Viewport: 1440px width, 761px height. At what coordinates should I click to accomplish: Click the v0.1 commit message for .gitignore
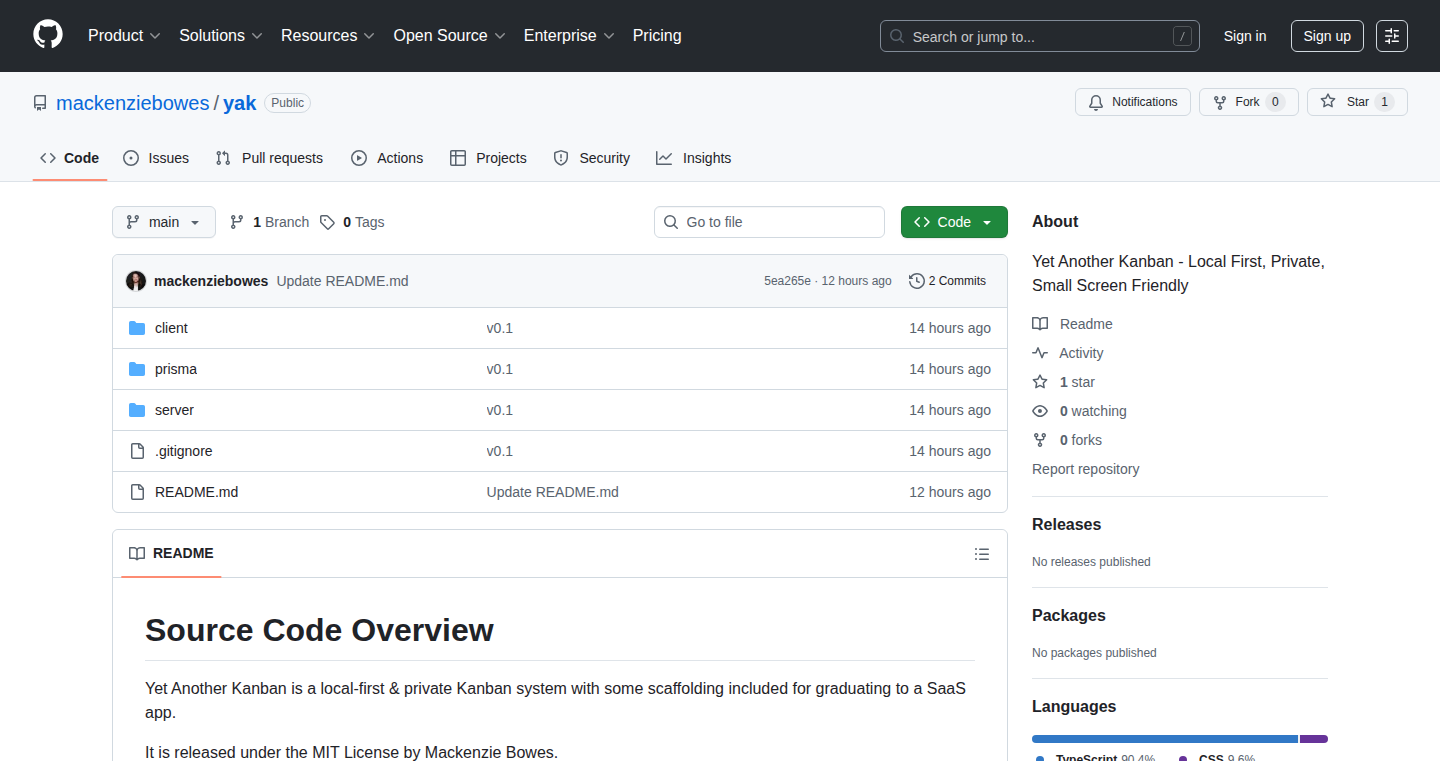(x=499, y=451)
